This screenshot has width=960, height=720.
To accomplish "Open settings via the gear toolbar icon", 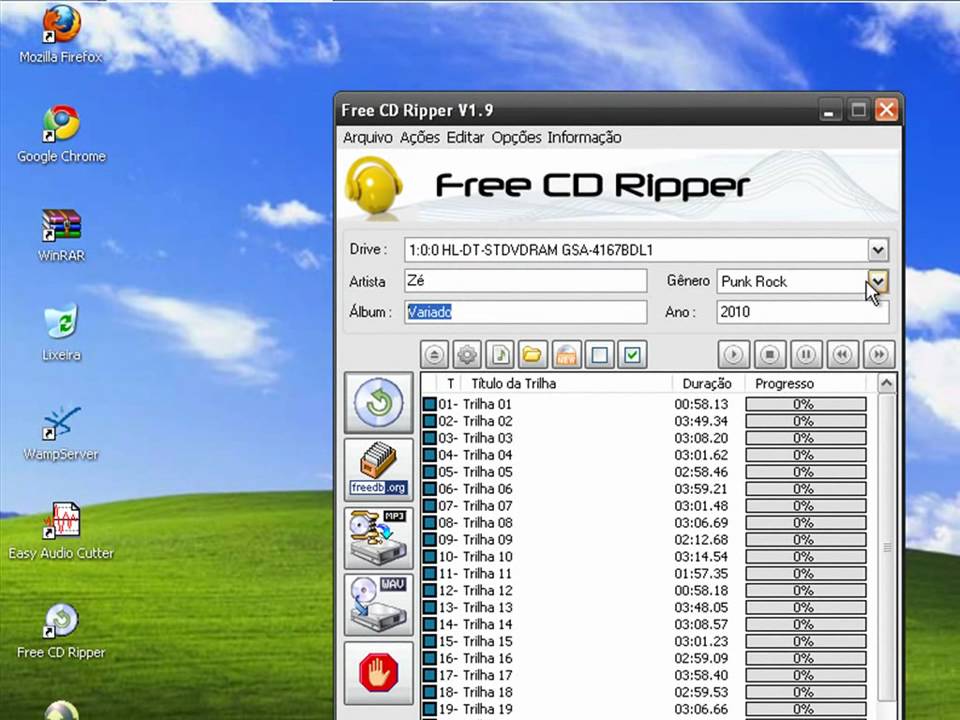I will (467, 354).
